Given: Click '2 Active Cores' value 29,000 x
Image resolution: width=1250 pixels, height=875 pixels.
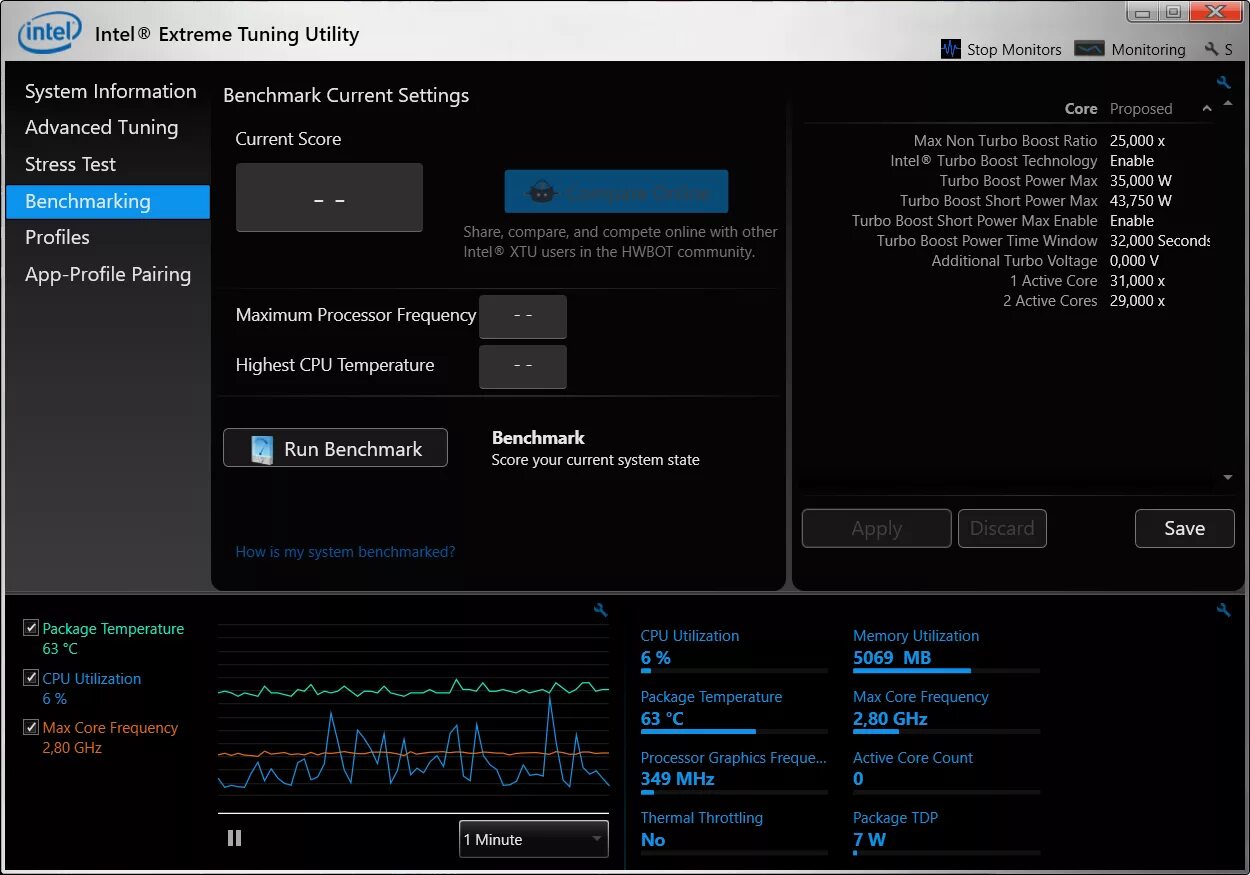Looking at the screenshot, I should click(x=1138, y=301).
